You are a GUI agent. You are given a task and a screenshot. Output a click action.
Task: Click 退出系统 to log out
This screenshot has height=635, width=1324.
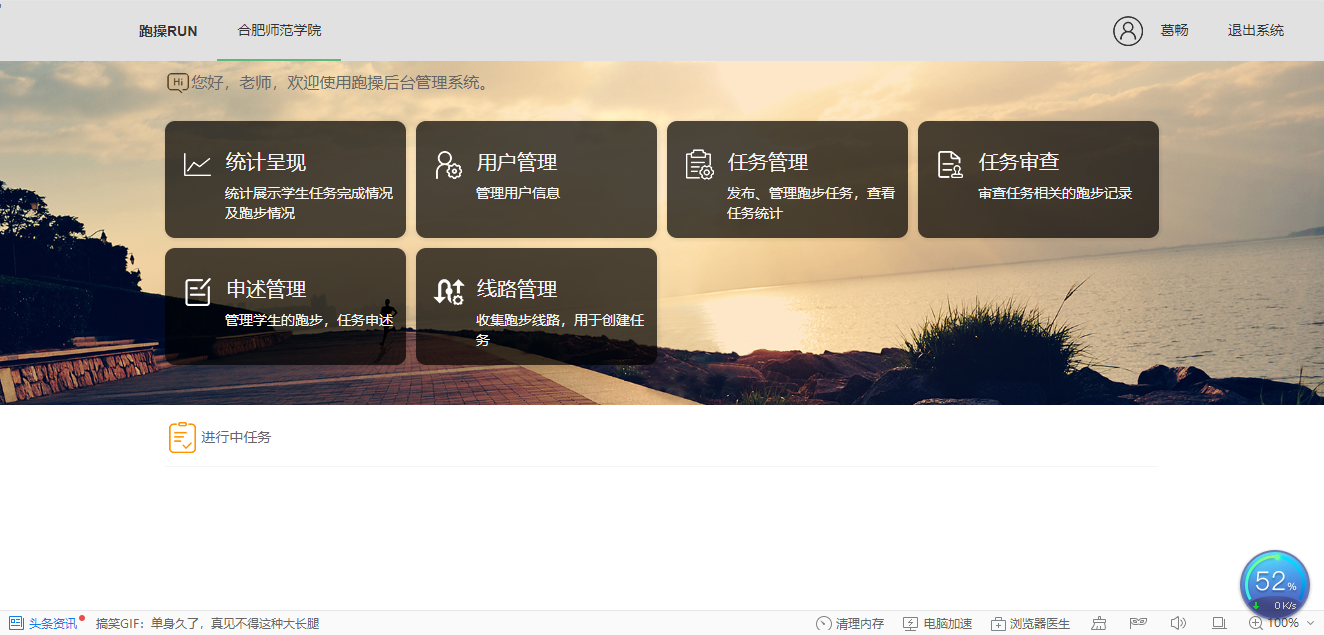[x=1255, y=31]
